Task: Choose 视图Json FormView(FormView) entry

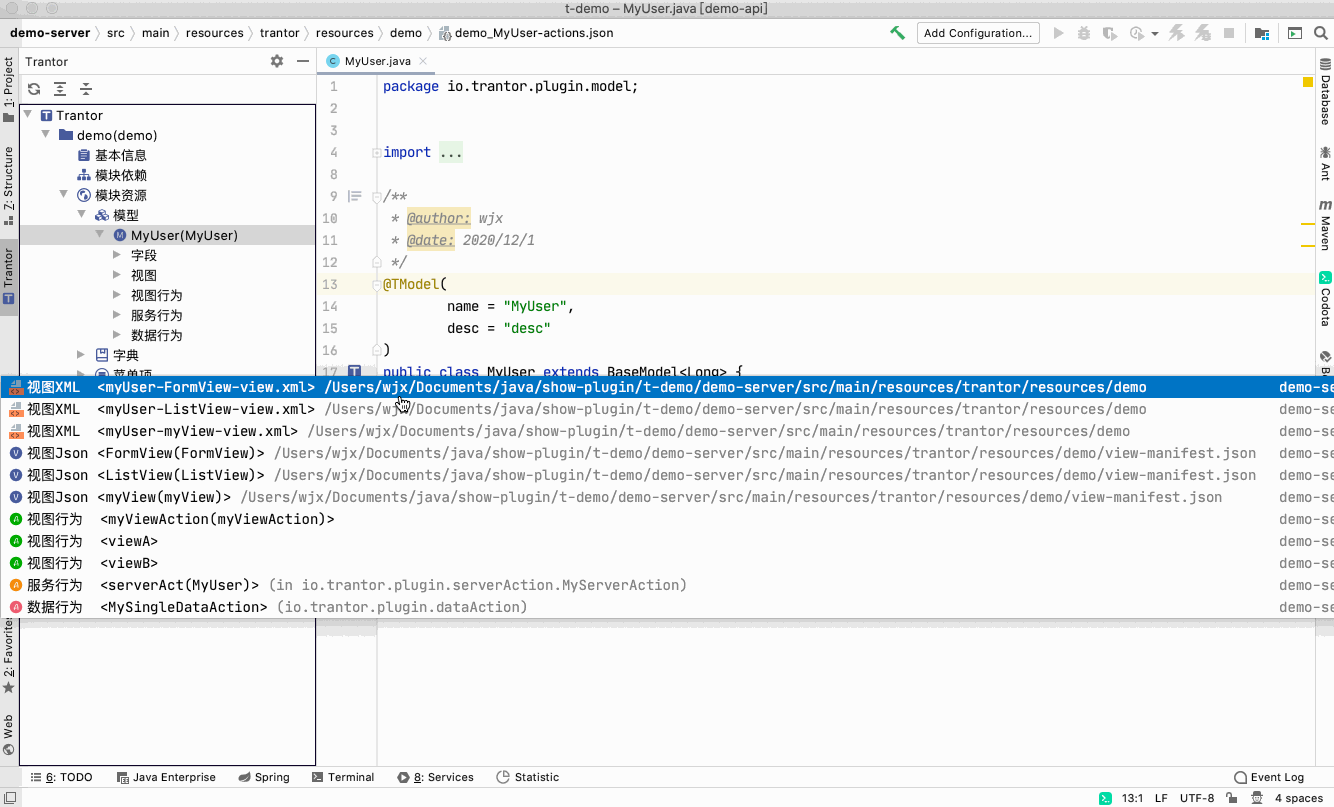Action: pos(667,453)
